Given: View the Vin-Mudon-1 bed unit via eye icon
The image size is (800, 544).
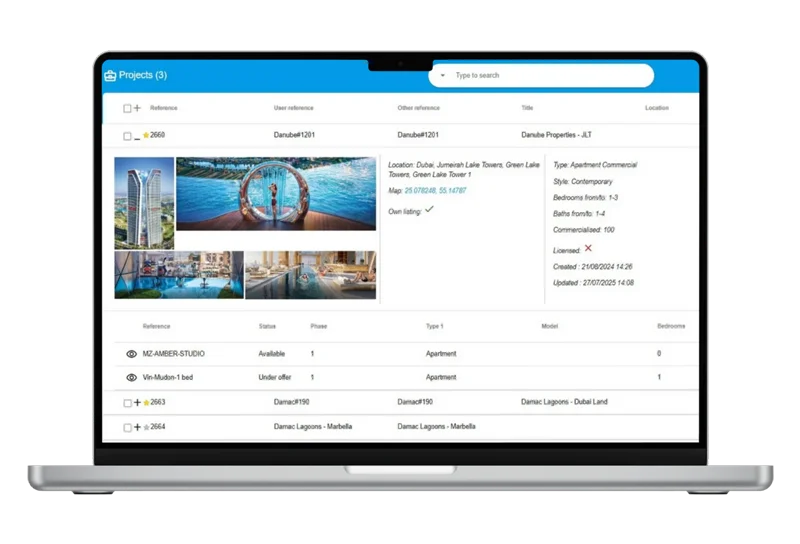Looking at the screenshot, I should tap(131, 377).
